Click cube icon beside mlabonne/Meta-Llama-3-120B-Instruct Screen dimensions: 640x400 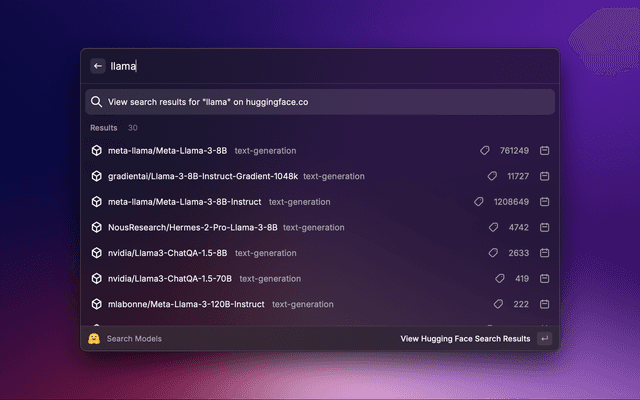tap(97, 304)
